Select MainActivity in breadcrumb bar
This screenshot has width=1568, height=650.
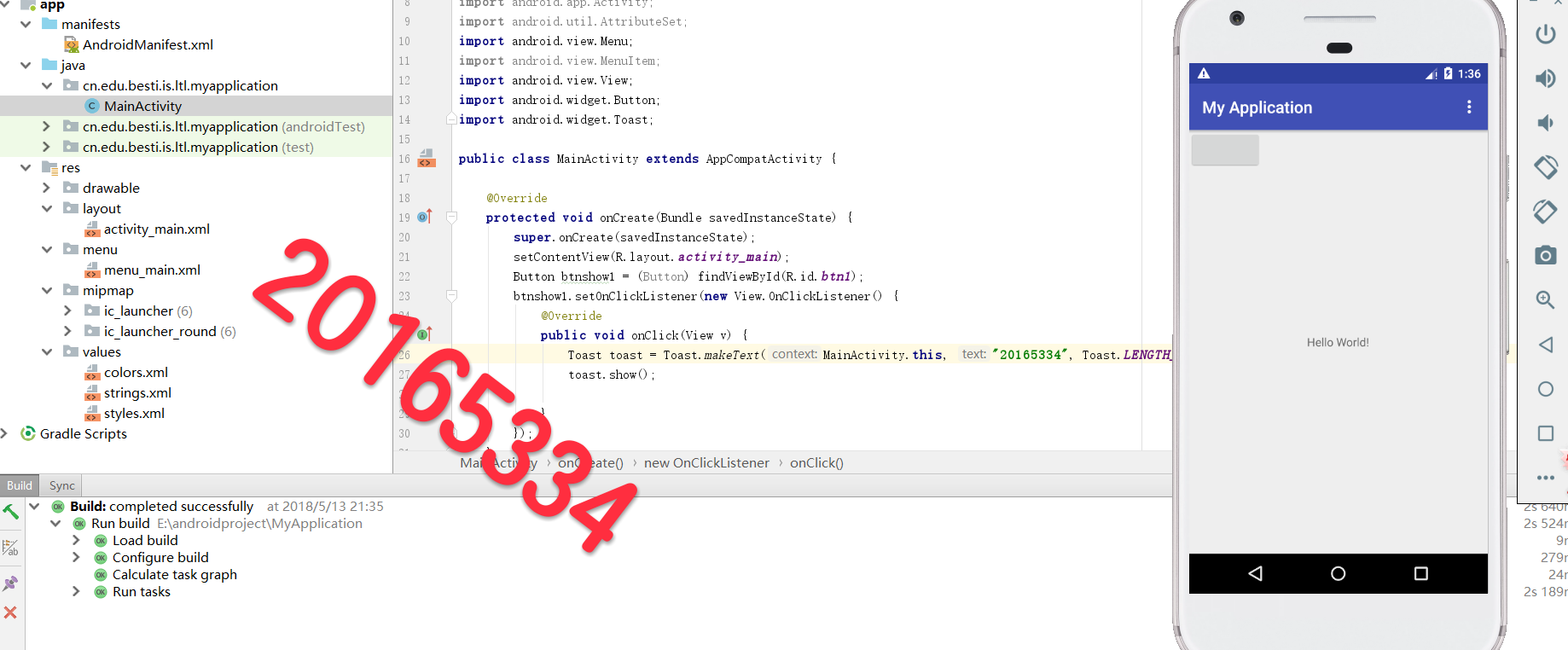tap(498, 462)
